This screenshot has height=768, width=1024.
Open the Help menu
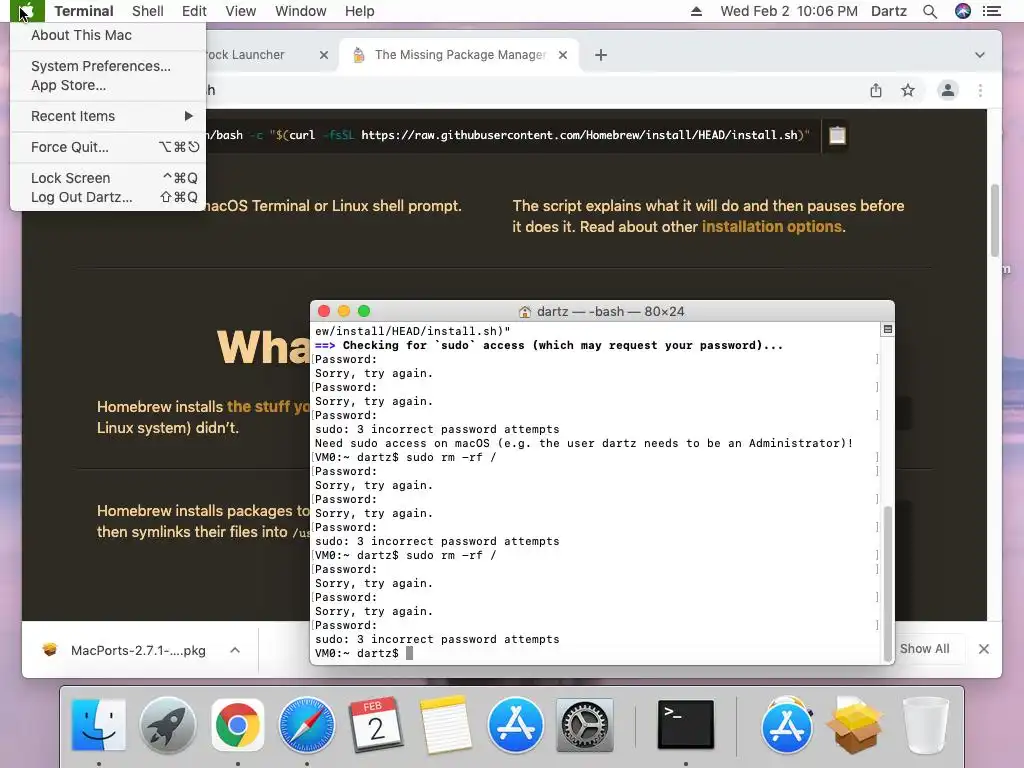click(x=359, y=11)
